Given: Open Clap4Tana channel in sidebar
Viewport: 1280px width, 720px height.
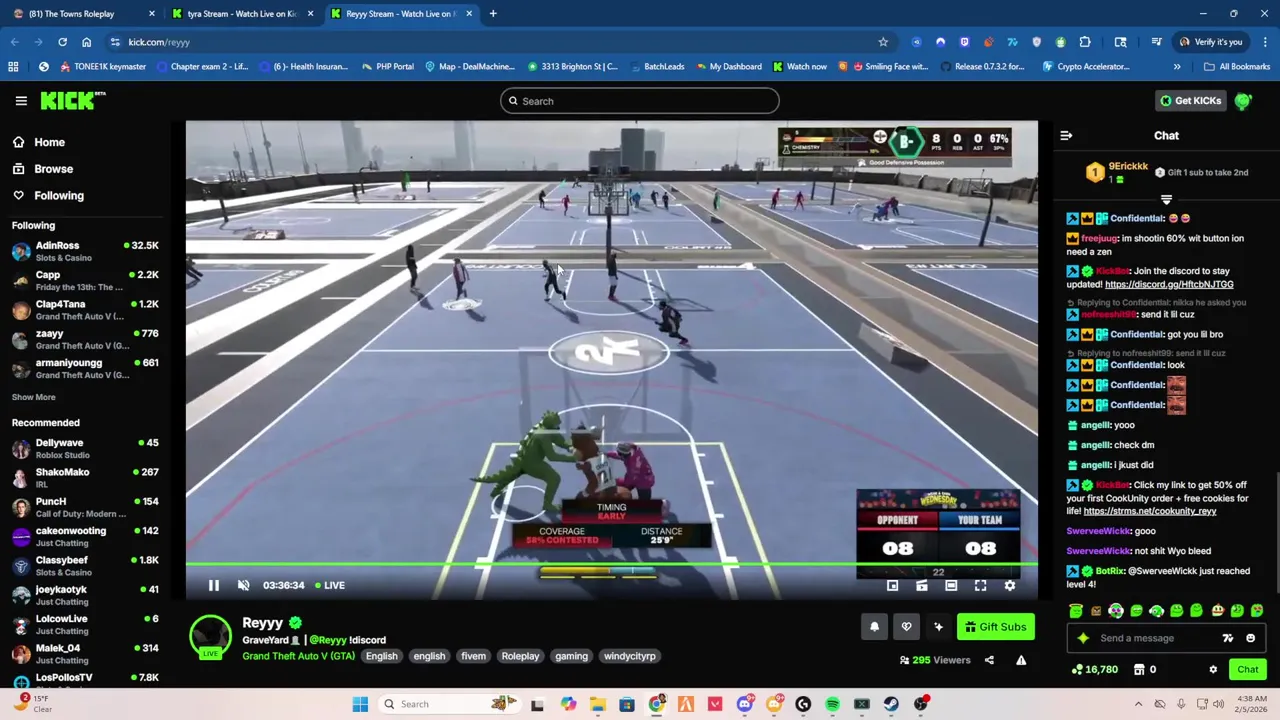Looking at the screenshot, I should (x=85, y=310).
